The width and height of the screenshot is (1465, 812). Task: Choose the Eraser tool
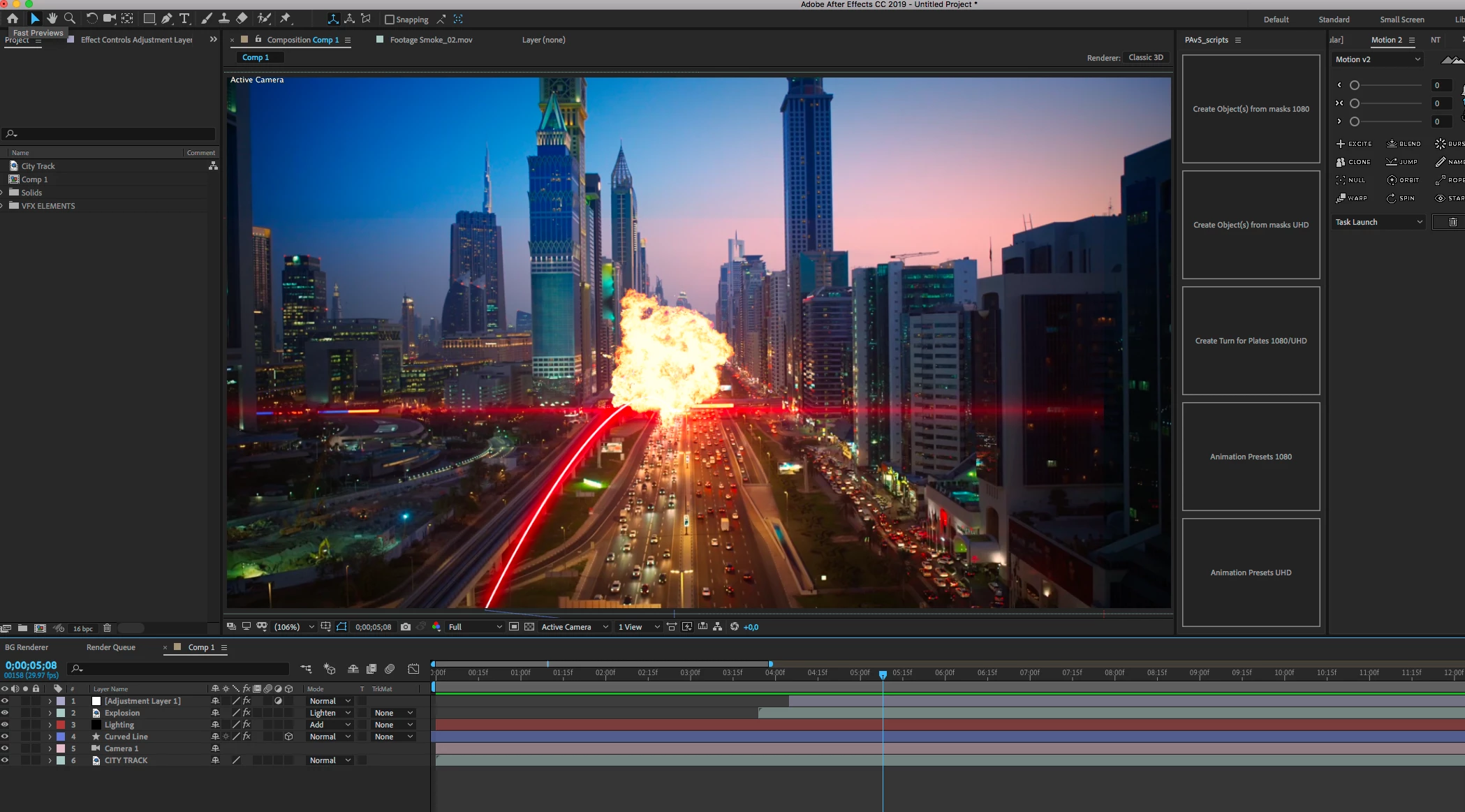(242, 19)
